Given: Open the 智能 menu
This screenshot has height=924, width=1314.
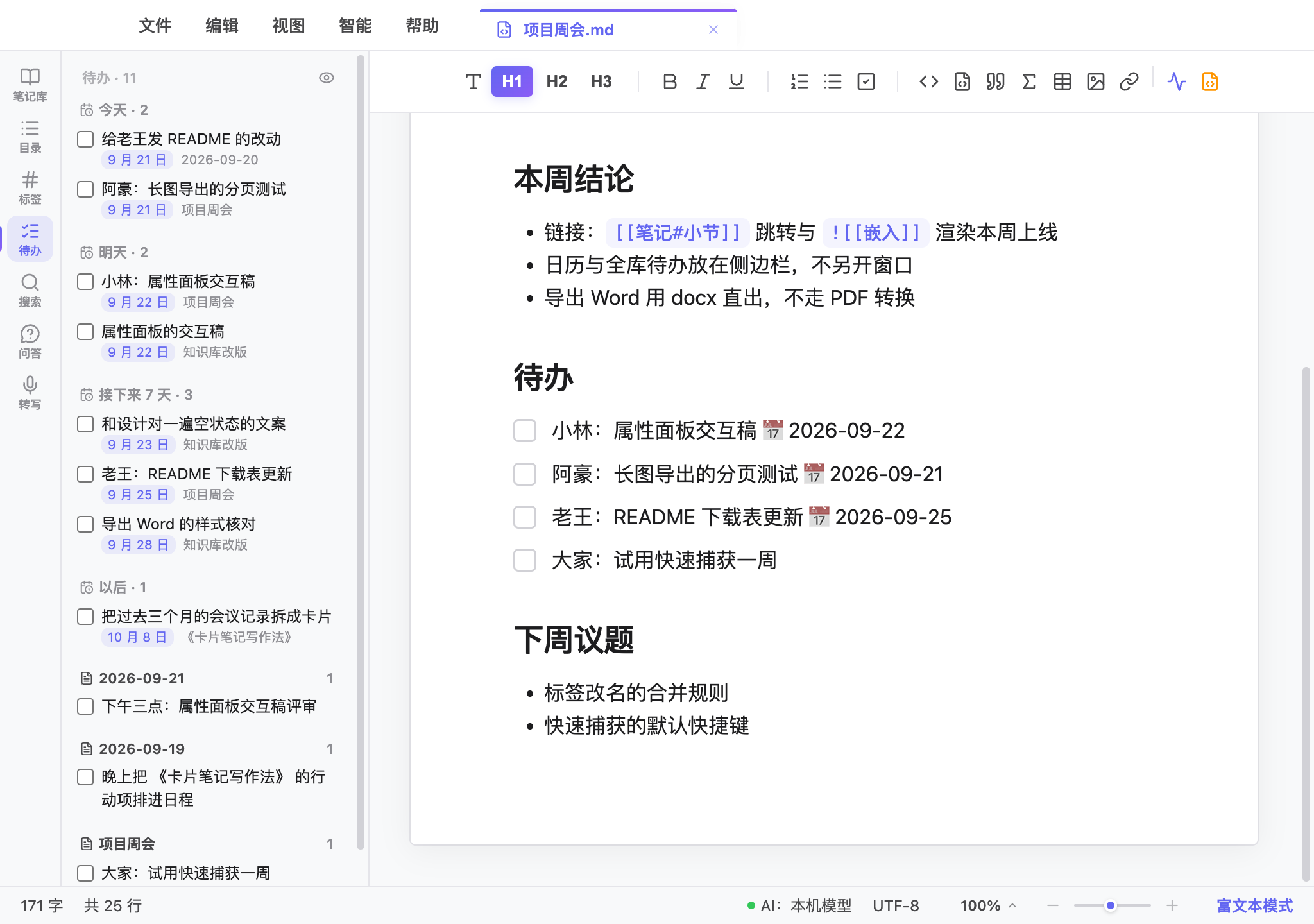Looking at the screenshot, I should click(355, 26).
